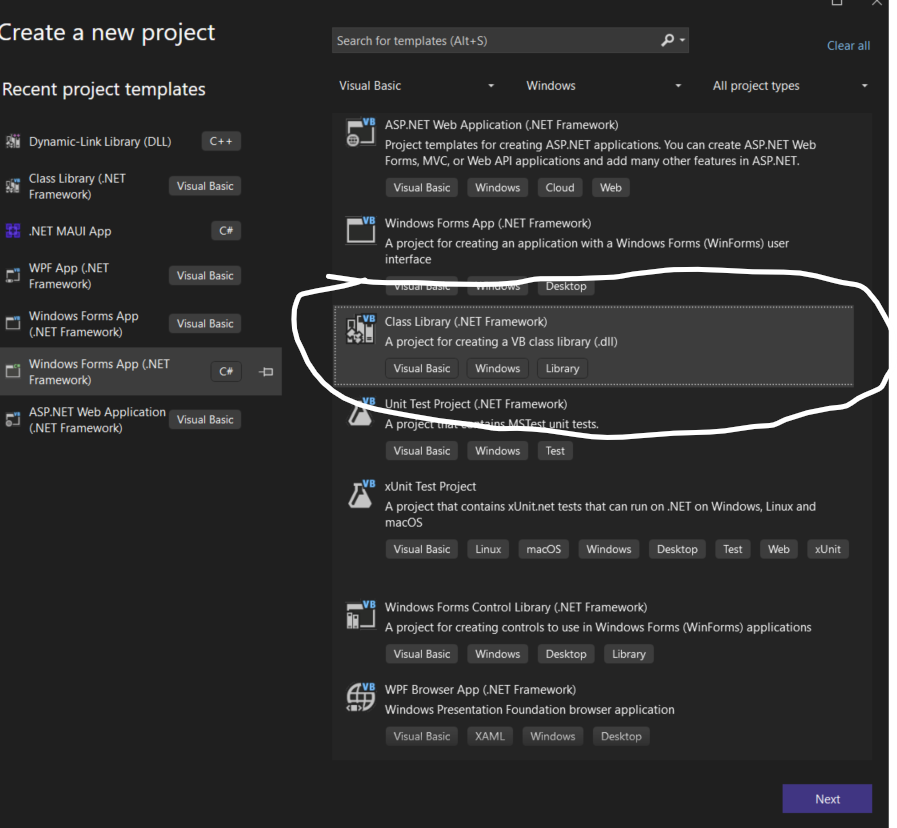Open the search options dropdown arrow
Screen dimensions: 897x828
[682, 40]
